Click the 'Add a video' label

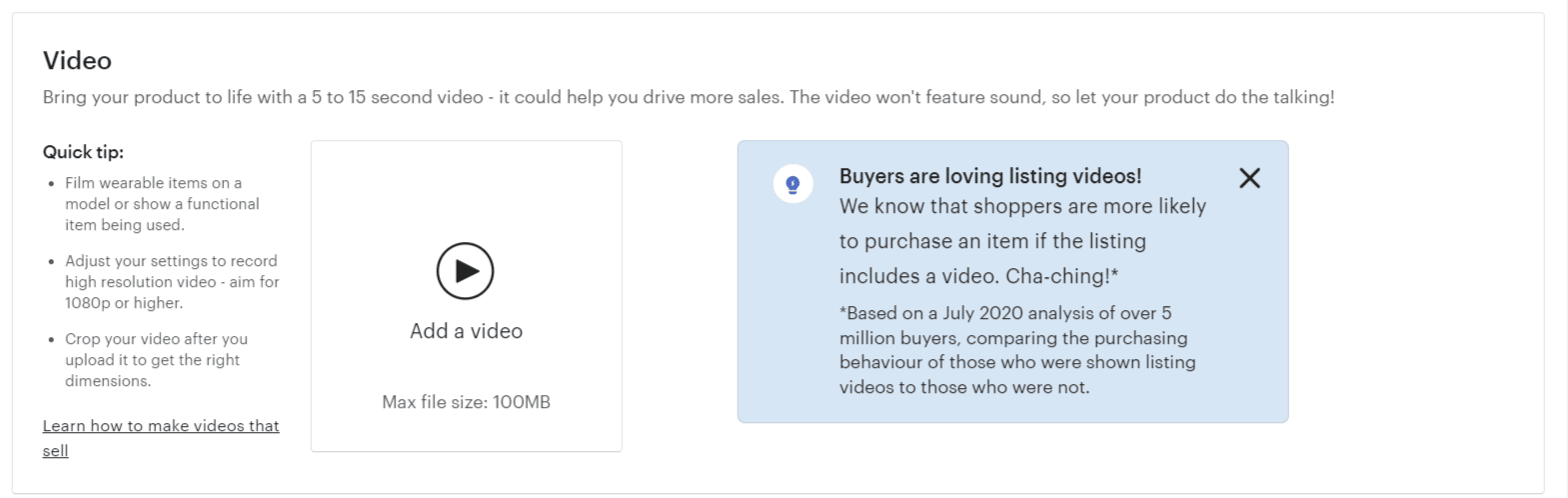click(x=466, y=331)
